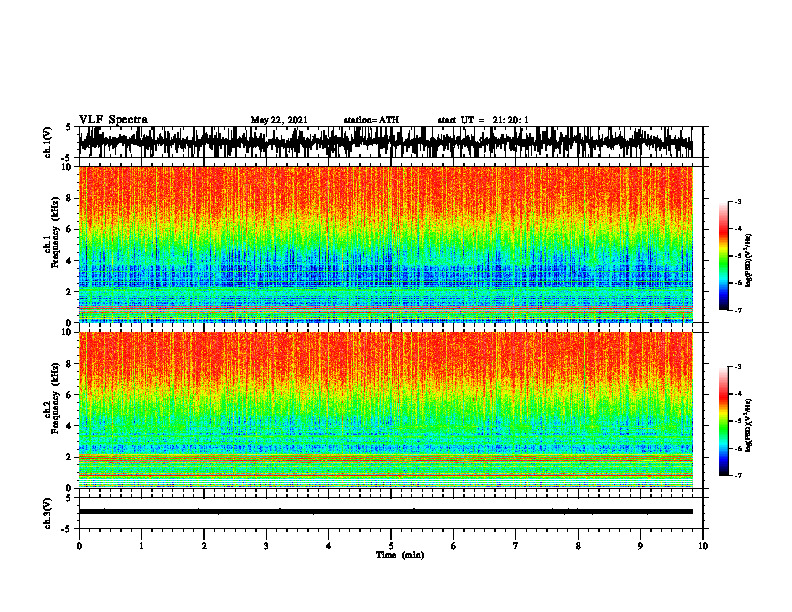Click the "-7" label on ch.1 color bar
The height and width of the screenshot is (612, 792).
pyautogui.click(x=738, y=310)
